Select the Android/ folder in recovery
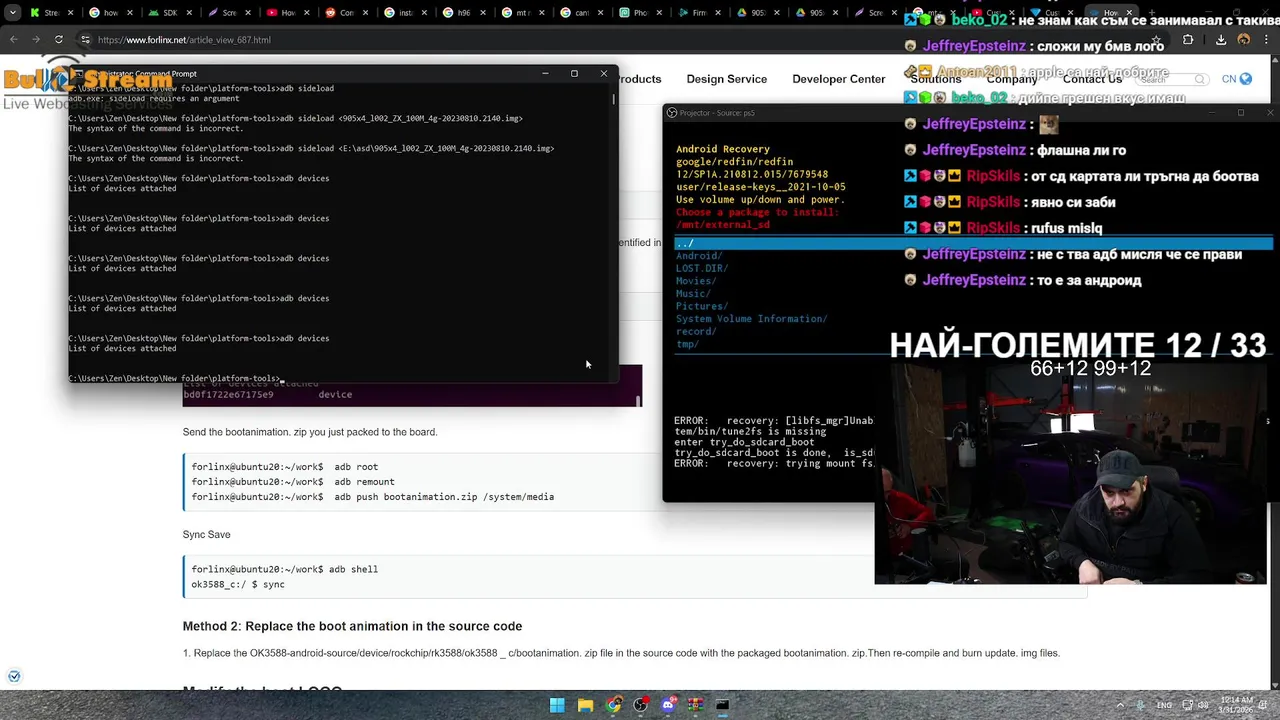 click(698, 256)
